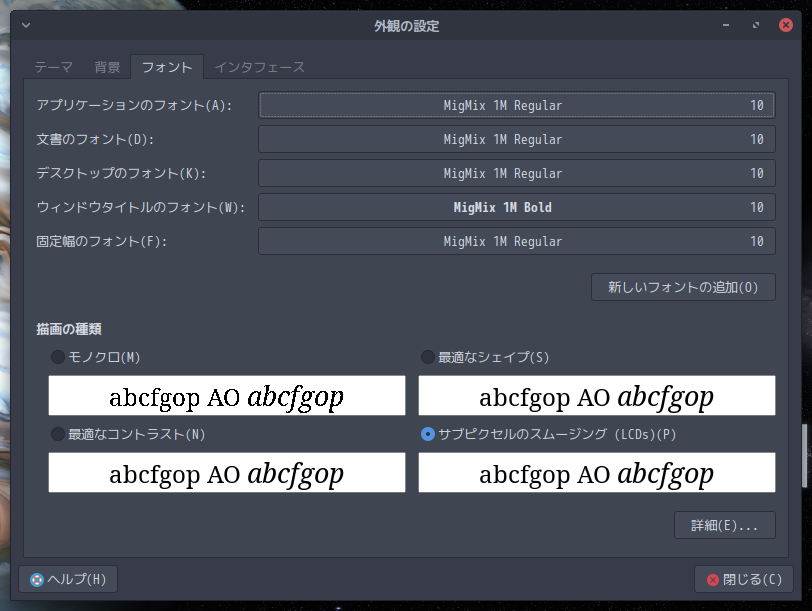Switch to the 背景 tab
This screenshot has width=812, height=611.
click(x=107, y=67)
